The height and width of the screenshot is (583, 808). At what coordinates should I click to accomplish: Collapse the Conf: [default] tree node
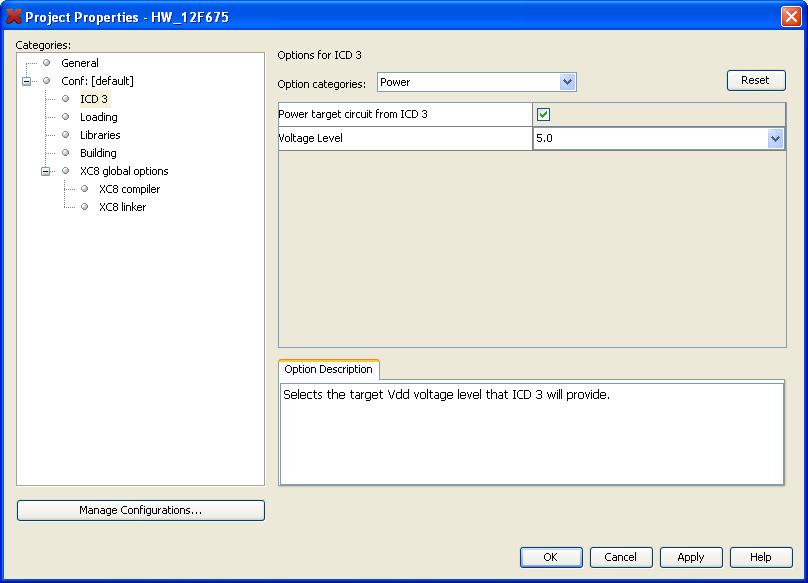[27, 81]
